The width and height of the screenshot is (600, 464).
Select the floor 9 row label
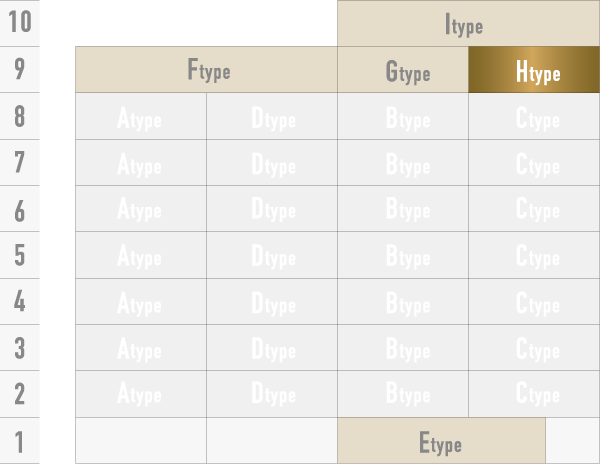[x=19, y=70]
